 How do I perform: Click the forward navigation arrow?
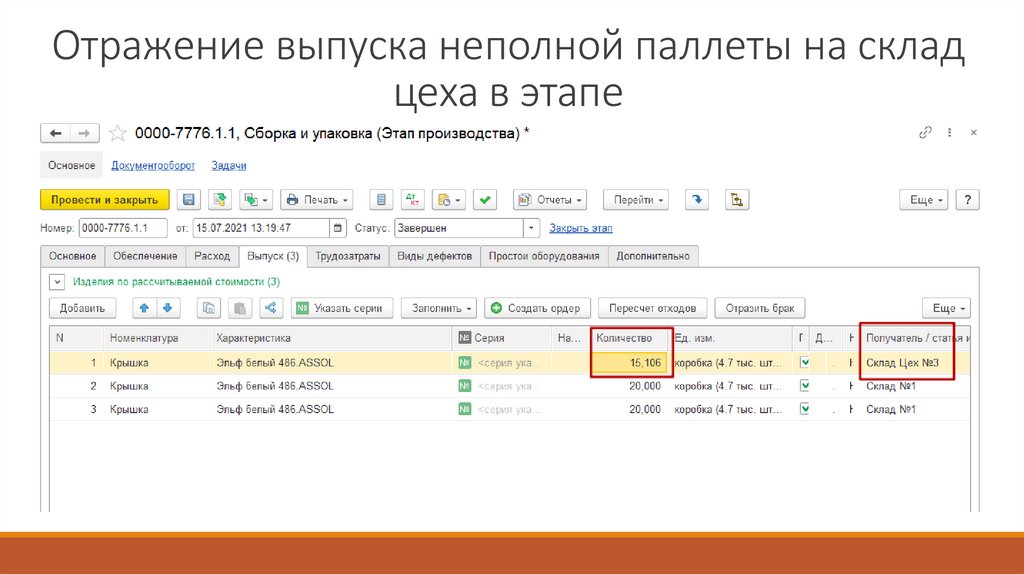tap(84, 133)
